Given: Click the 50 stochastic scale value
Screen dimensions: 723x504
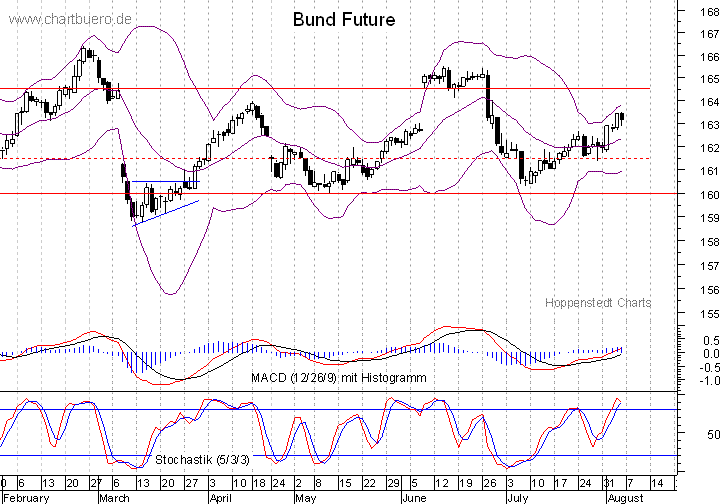Looking at the screenshot, I should tap(713, 434).
